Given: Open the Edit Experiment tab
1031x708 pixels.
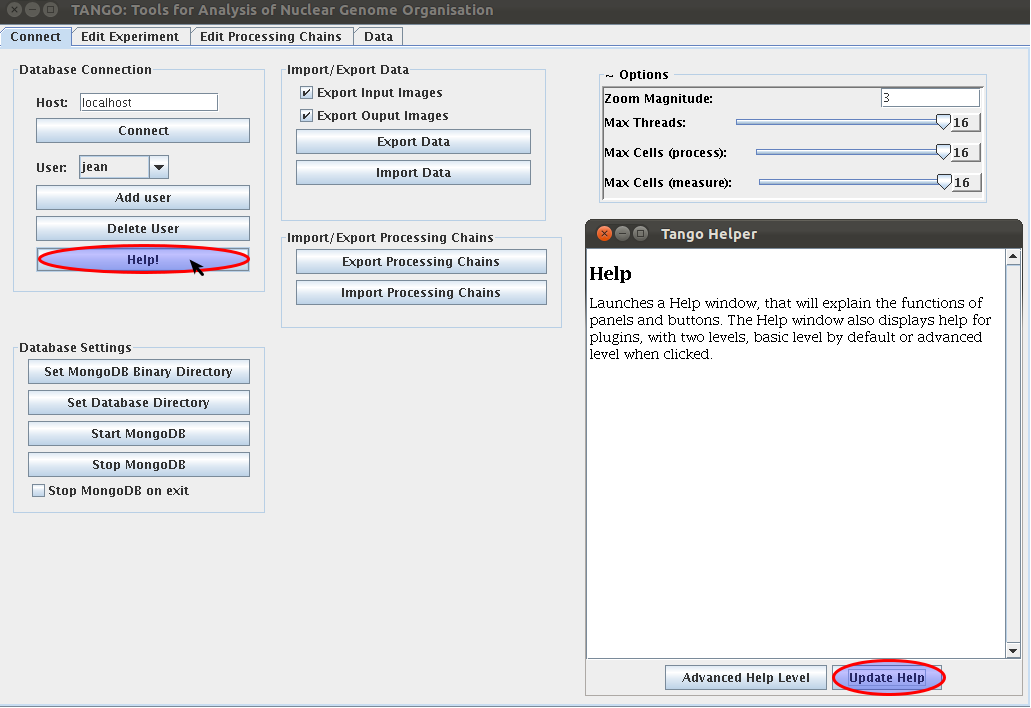Looking at the screenshot, I should tap(130, 37).
